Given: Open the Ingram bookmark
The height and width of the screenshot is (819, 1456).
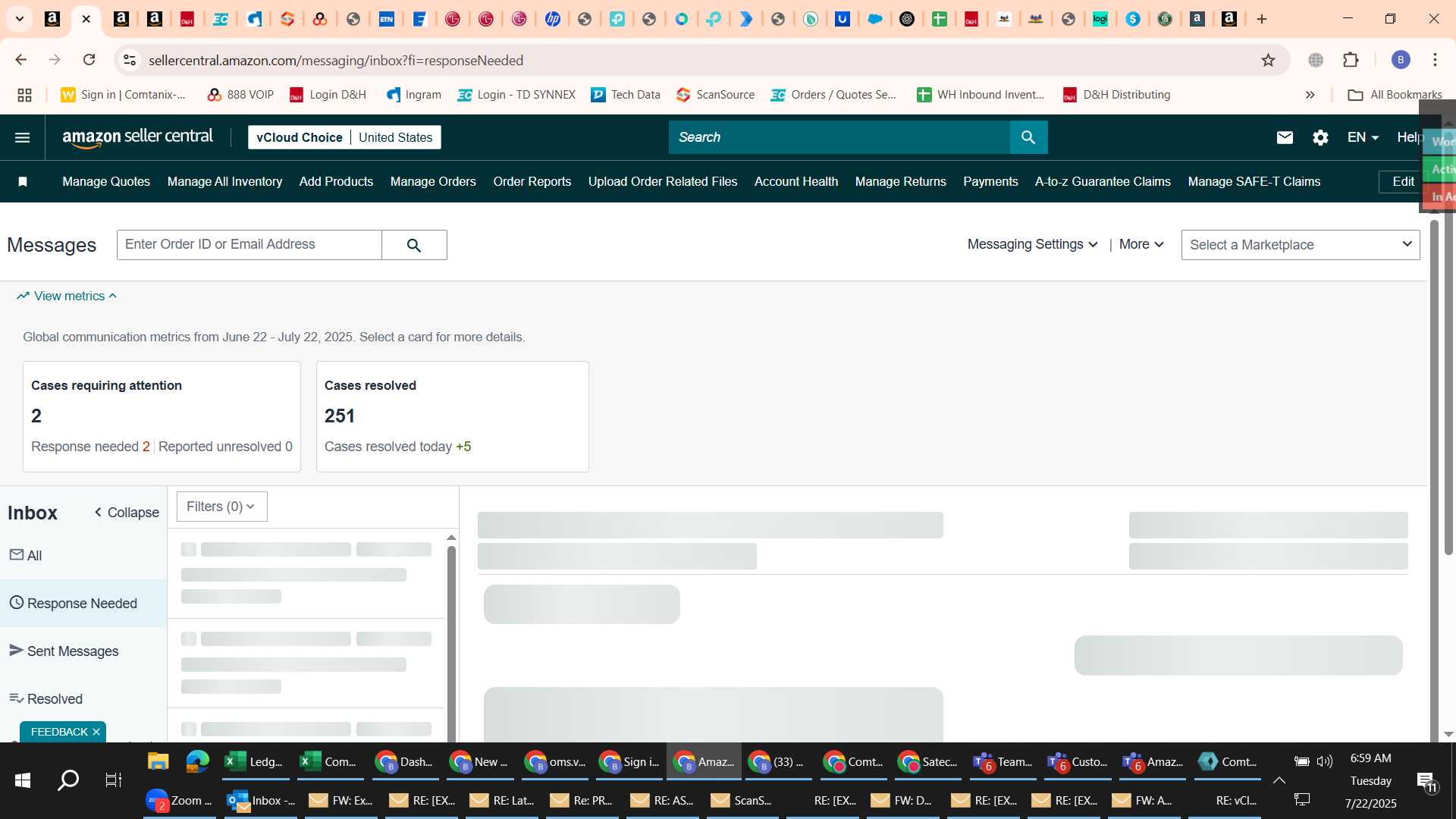Looking at the screenshot, I should point(414,95).
